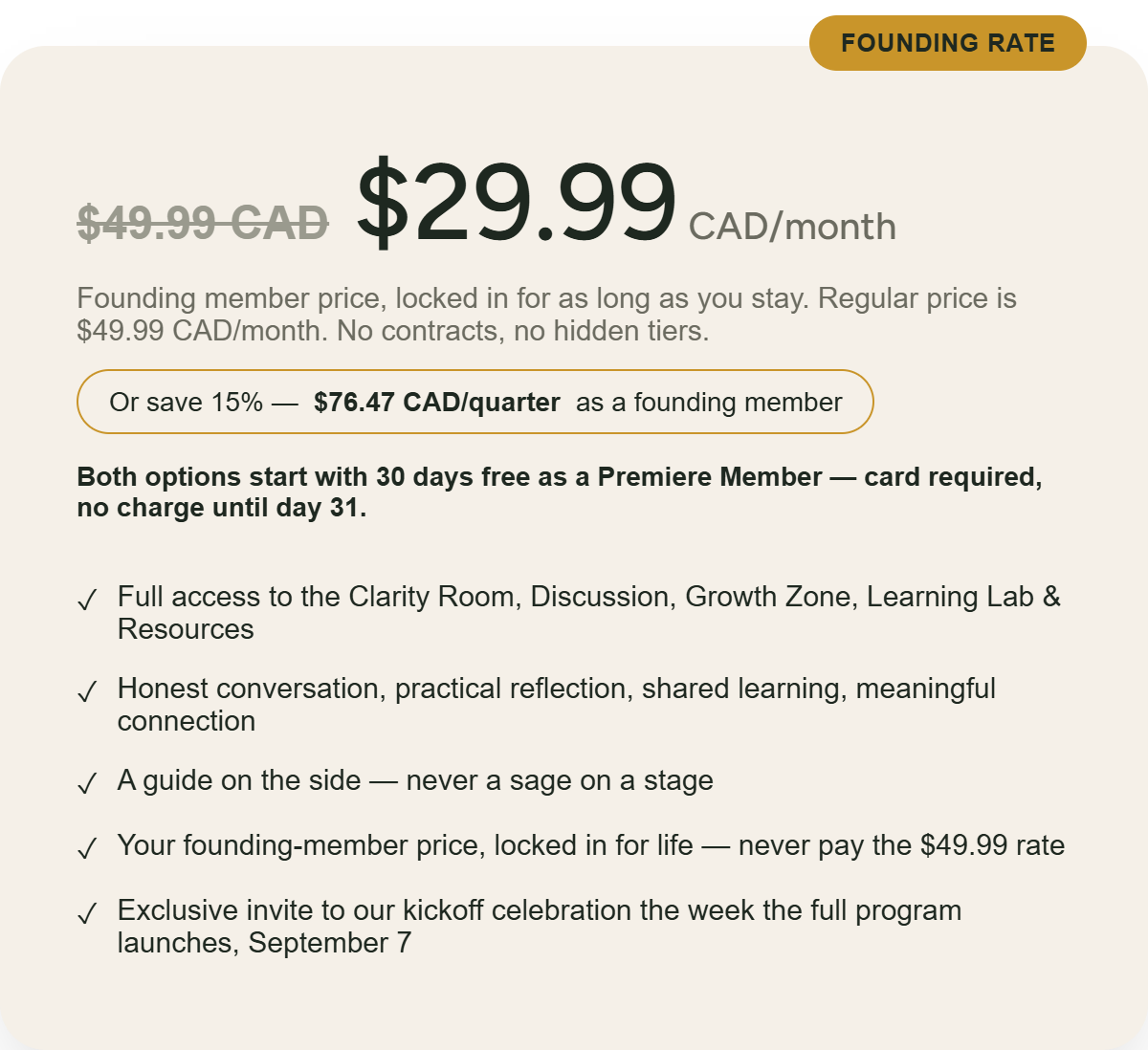Click the struck-through $49.99 CAD price

tap(203, 224)
